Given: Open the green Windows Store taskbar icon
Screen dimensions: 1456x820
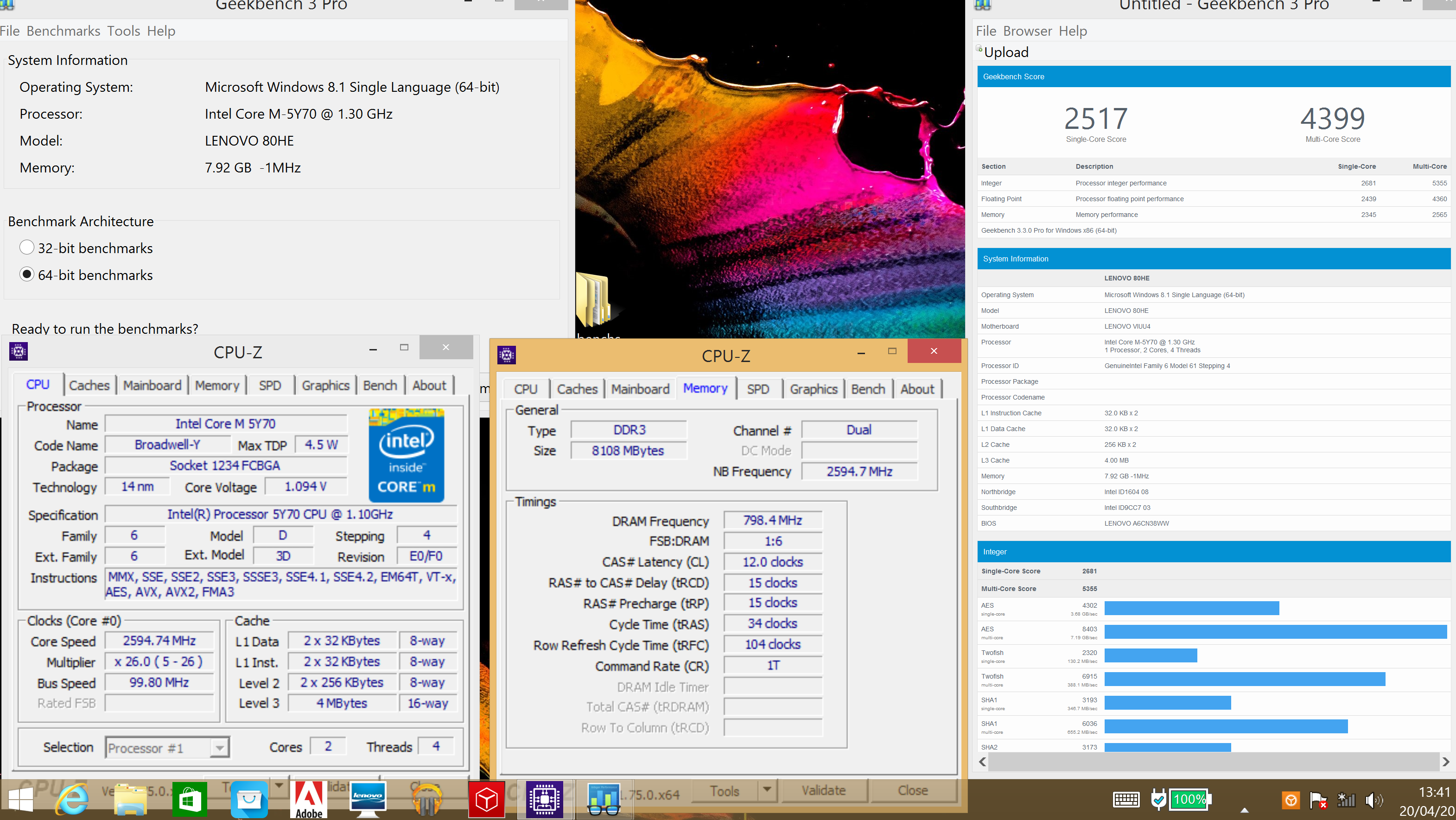Looking at the screenshot, I should (189, 799).
